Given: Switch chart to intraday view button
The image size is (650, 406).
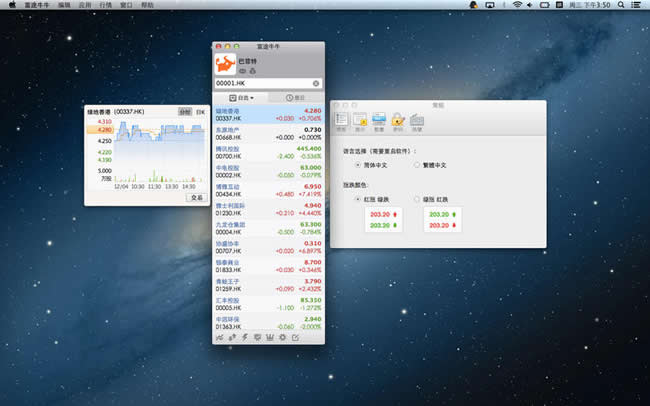Looking at the screenshot, I should point(185,112).
